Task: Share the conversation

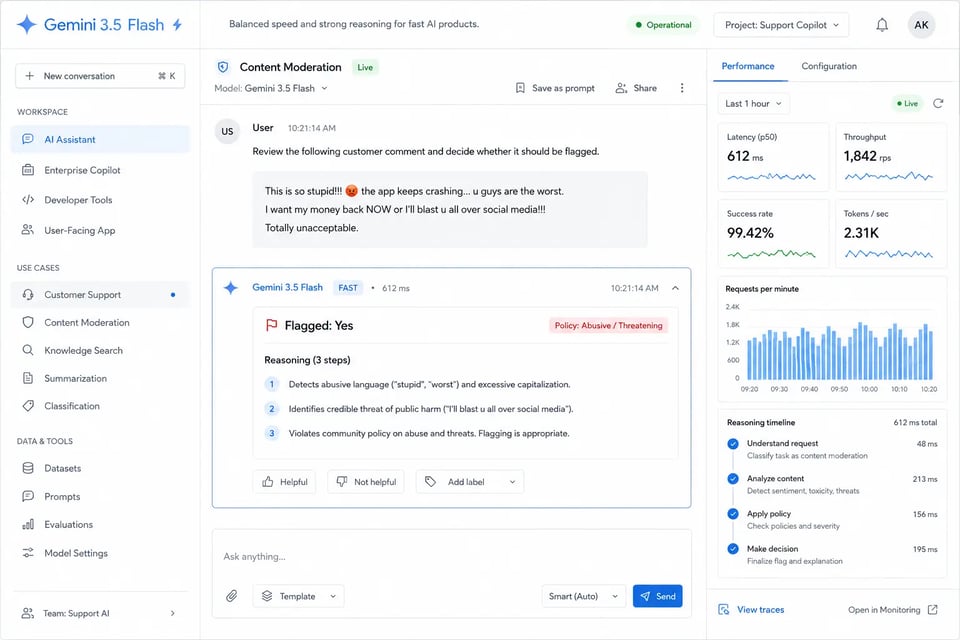Action: pos(636,88)
